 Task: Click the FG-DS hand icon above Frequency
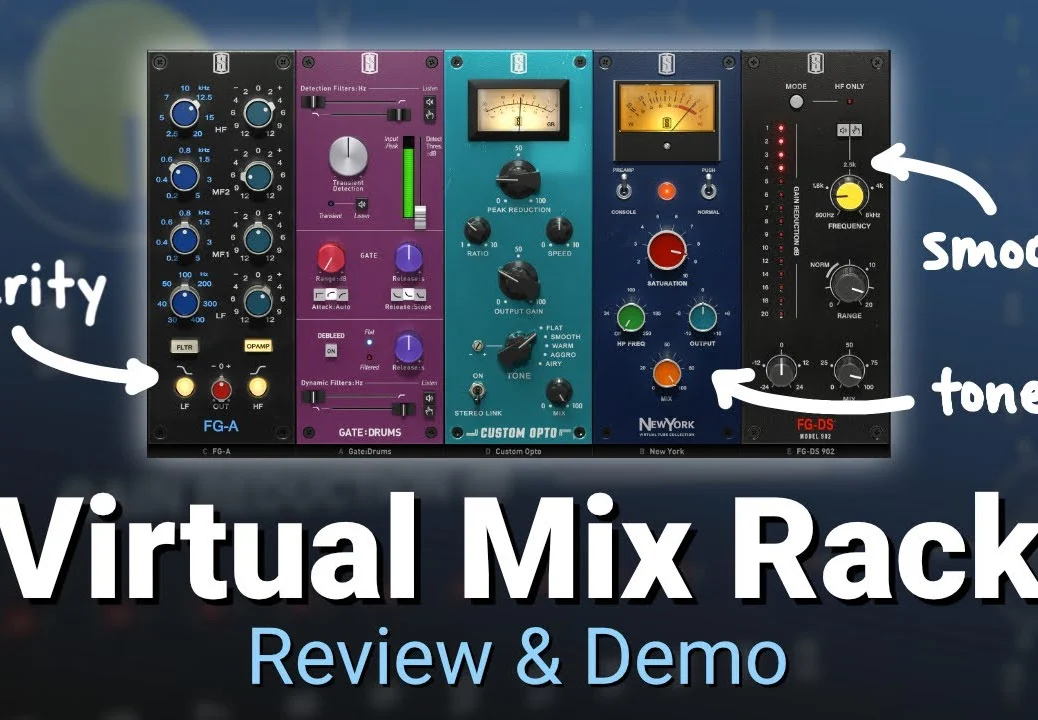(x=856, y=130)
